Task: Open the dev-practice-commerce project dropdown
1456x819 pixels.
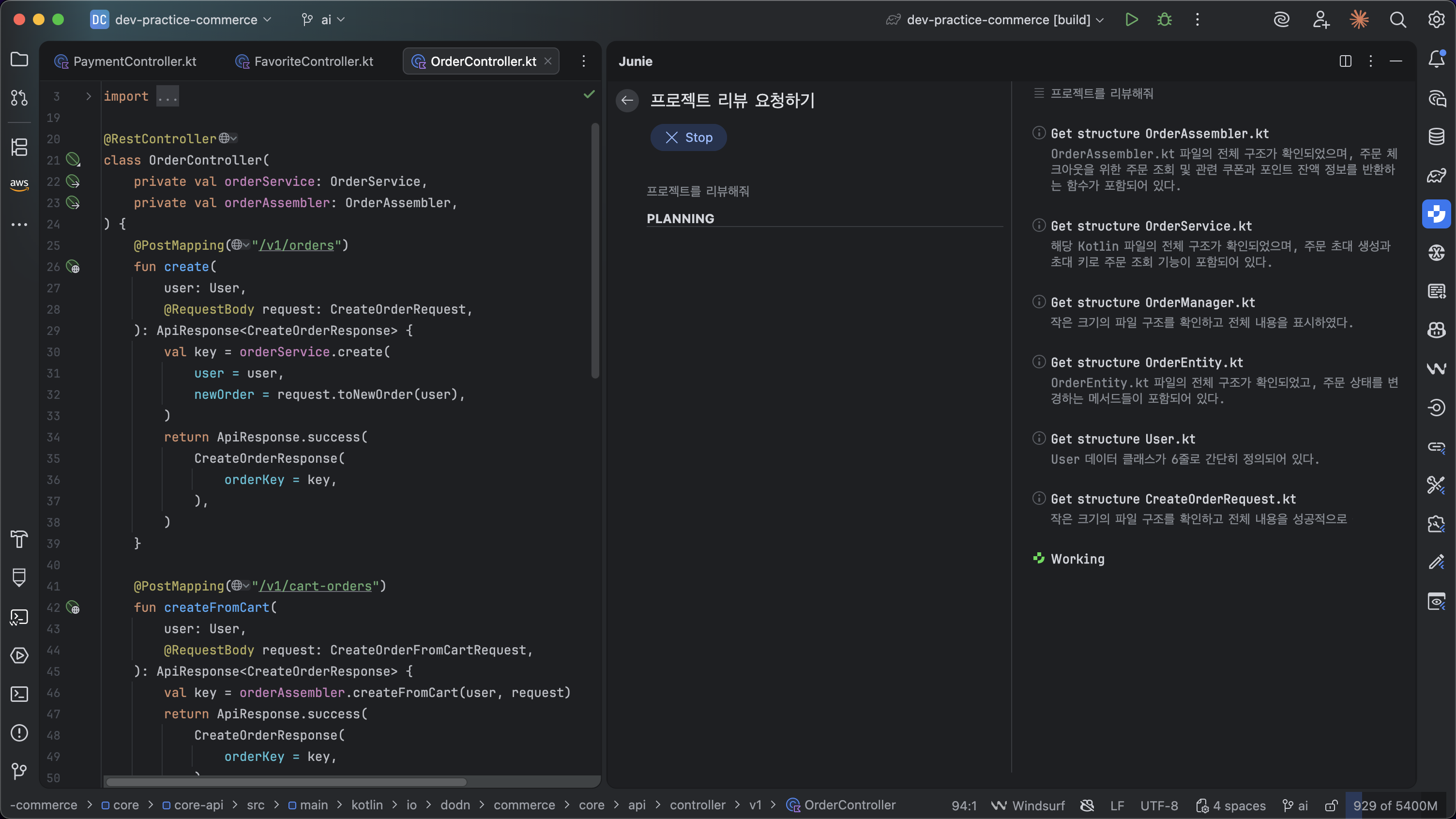Action: (x=185, y=20)
